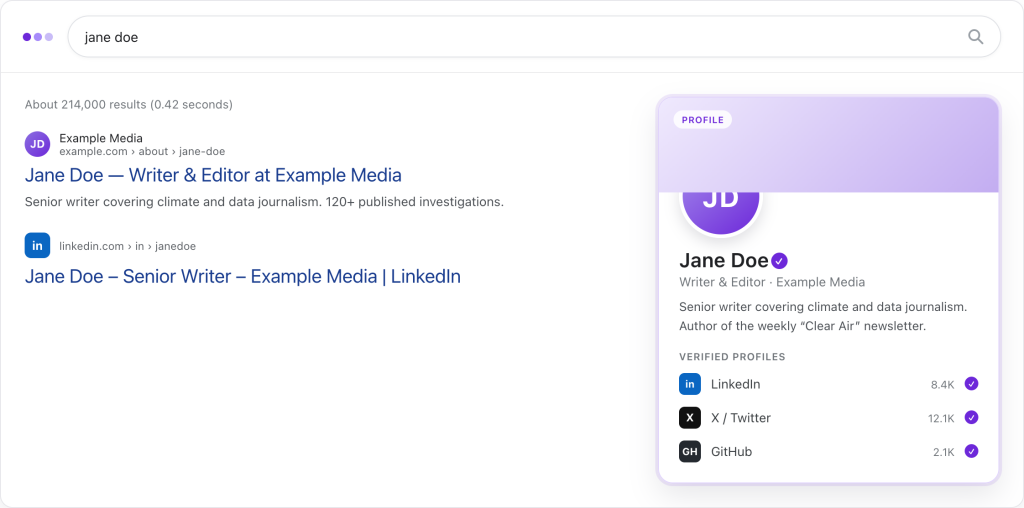Click the verified badge beside Jane Doe name
Viewport: 1024px width, 508px height.
point(779,261)
